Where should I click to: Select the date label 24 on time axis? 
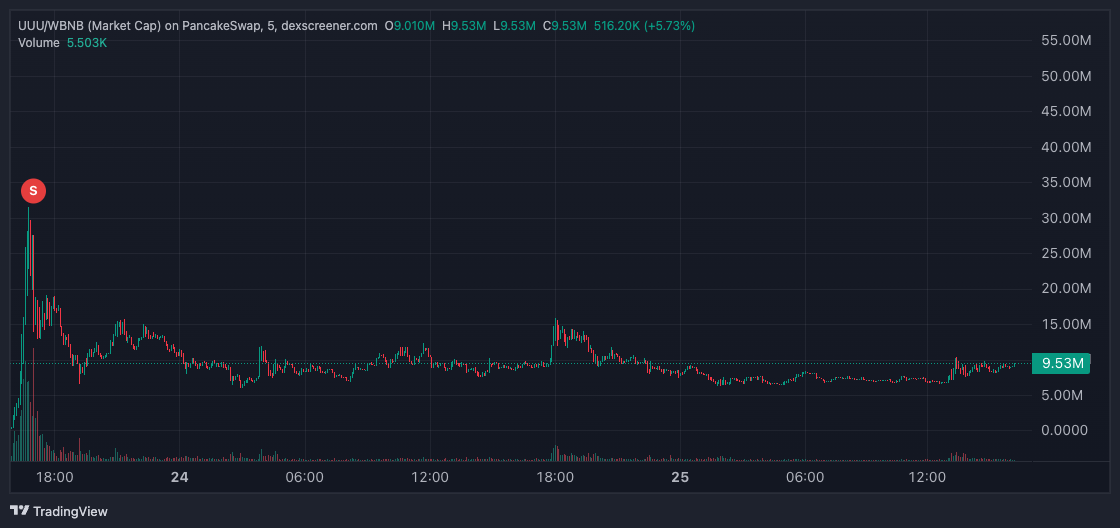coord(180,478)
